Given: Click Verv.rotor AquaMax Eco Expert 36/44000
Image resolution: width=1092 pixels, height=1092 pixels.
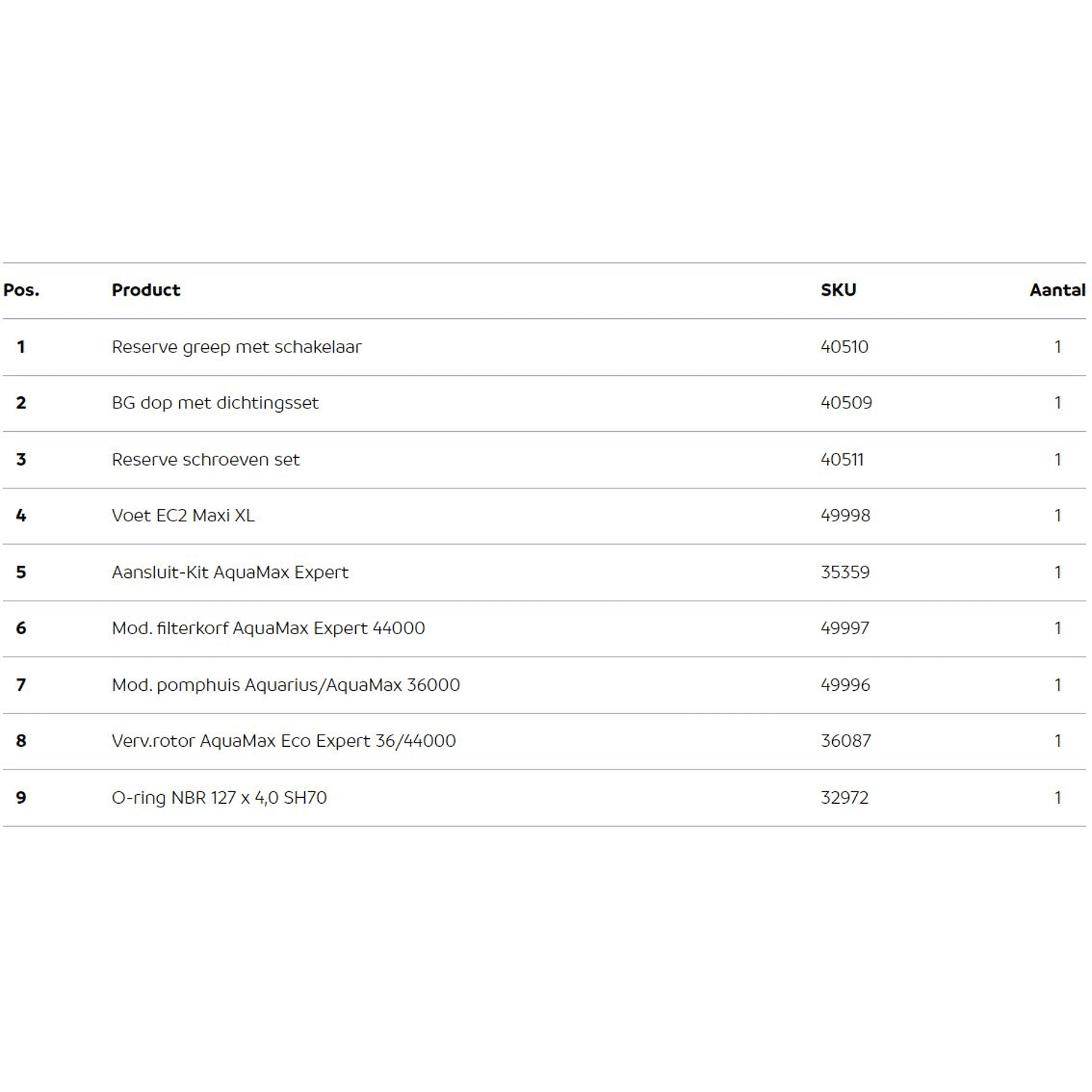Looking at the screenshot, I should coord(283,741).
